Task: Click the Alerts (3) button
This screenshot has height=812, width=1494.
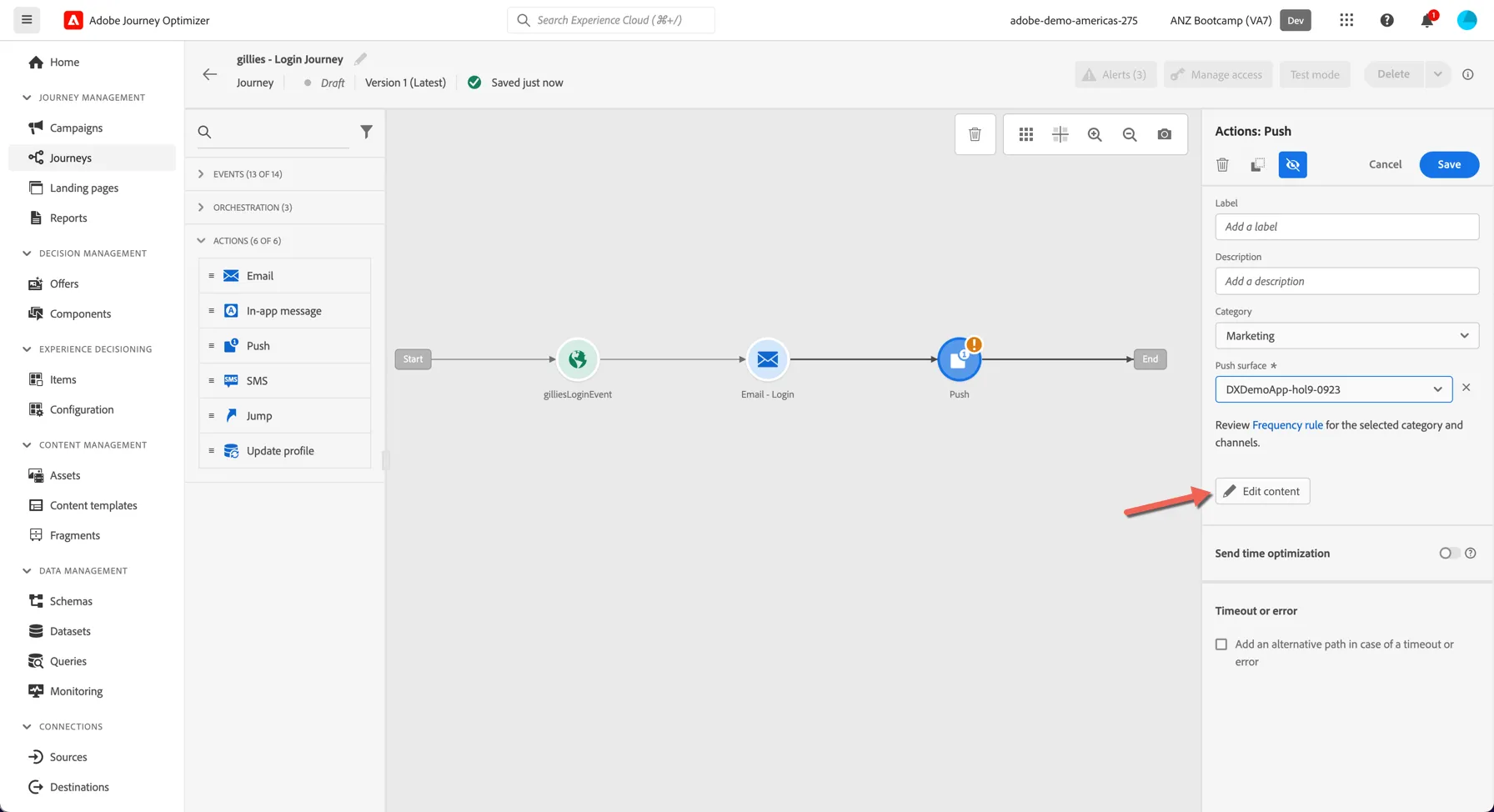Action: (x=1115, y=74)
